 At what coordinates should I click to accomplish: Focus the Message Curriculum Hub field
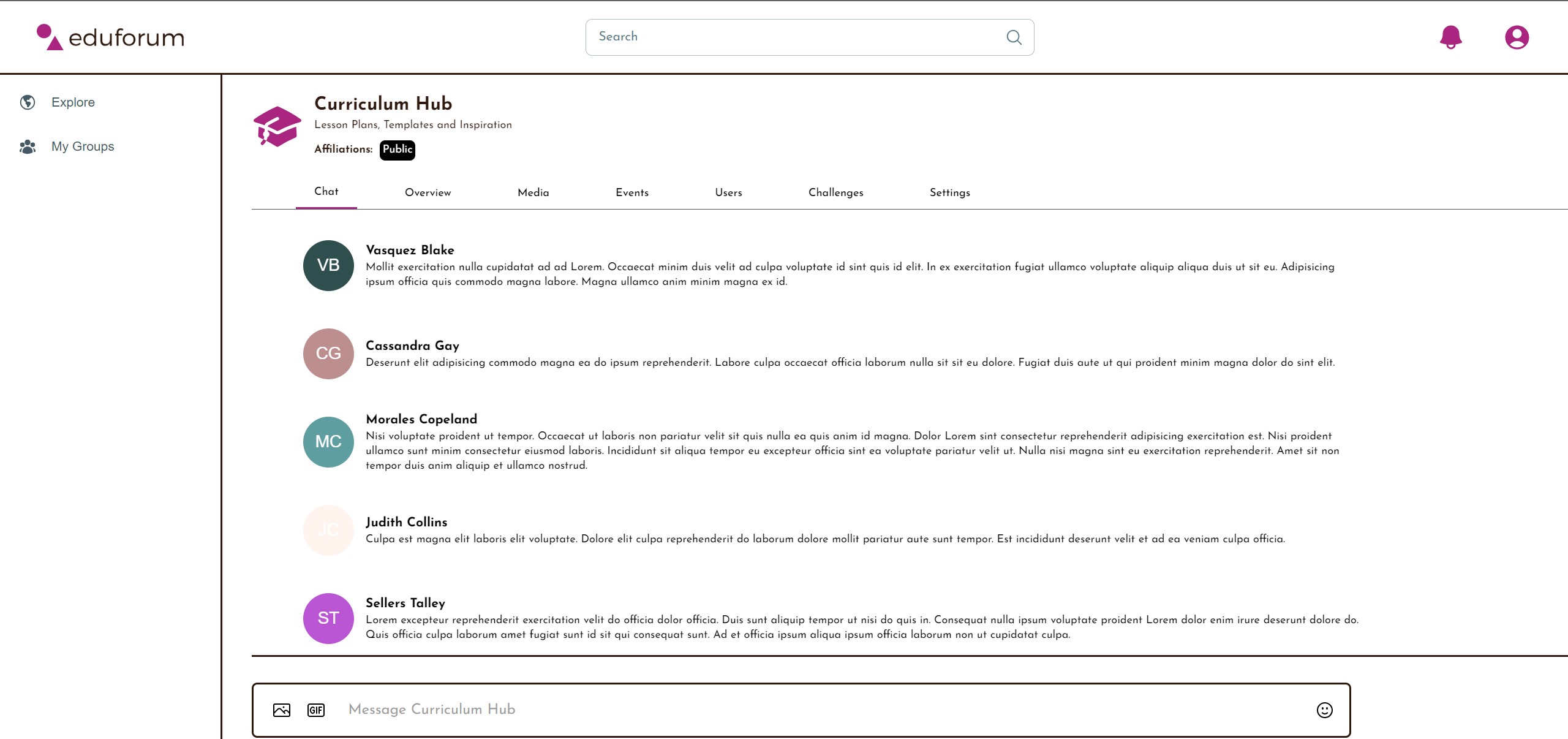coord(796,710)
